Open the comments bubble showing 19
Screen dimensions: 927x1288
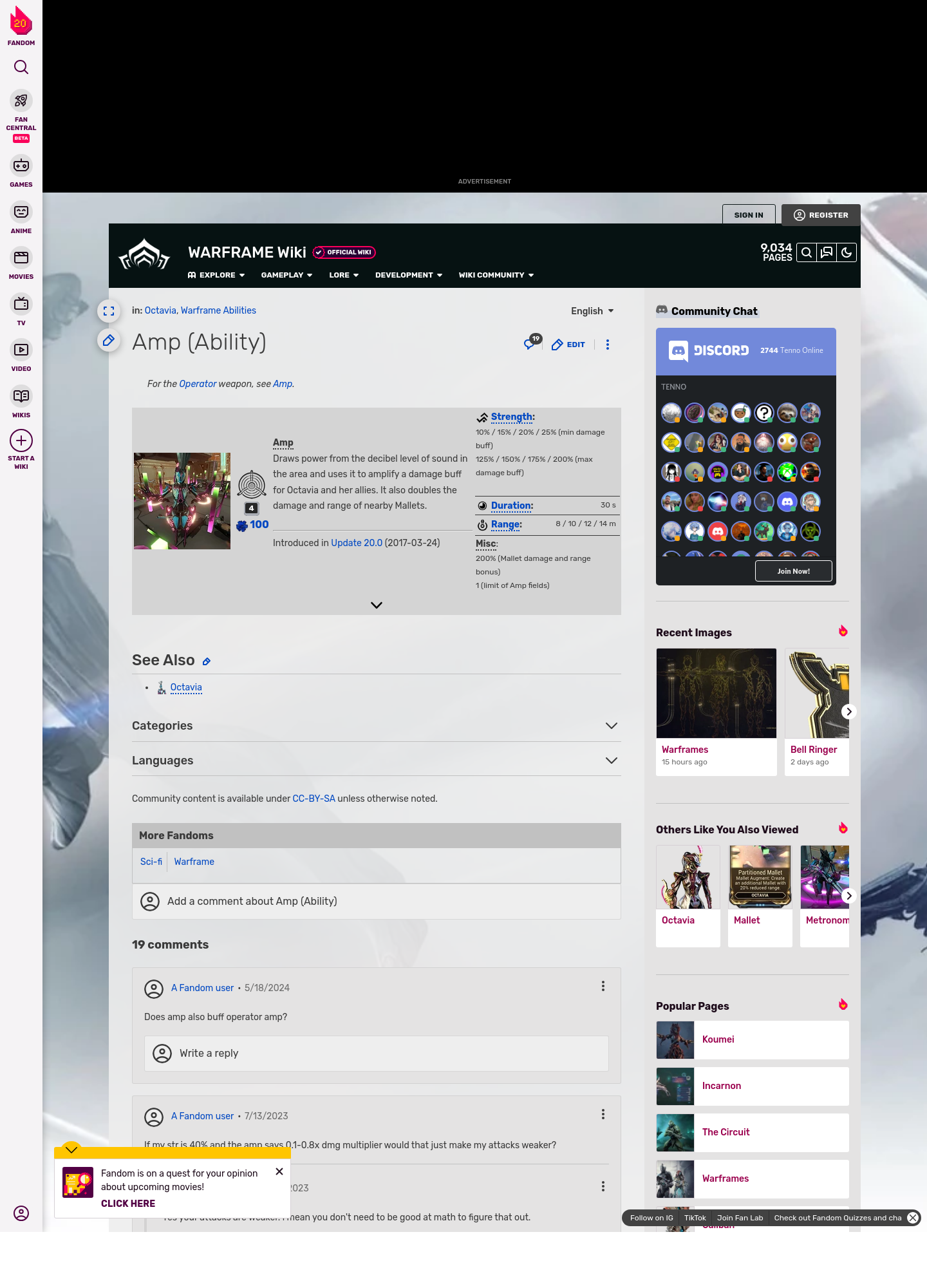tap(532, 342)
